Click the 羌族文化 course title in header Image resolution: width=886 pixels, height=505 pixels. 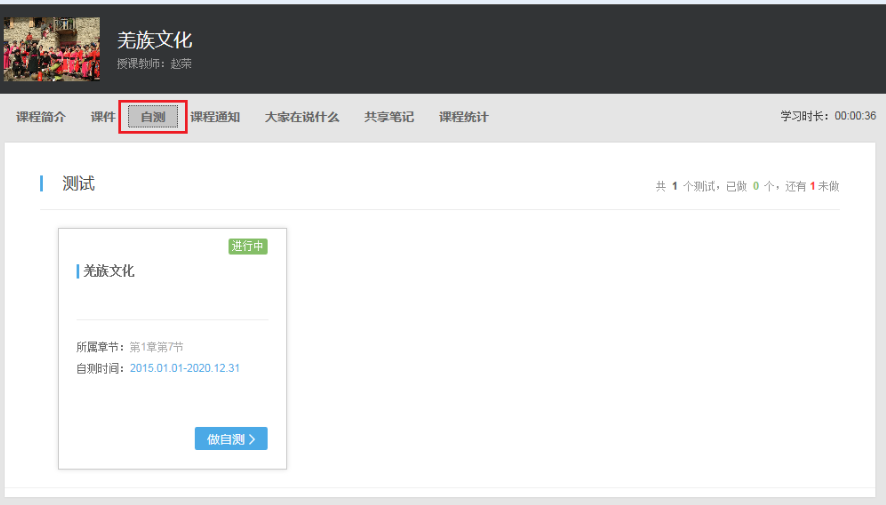click(x=154, y=40)
